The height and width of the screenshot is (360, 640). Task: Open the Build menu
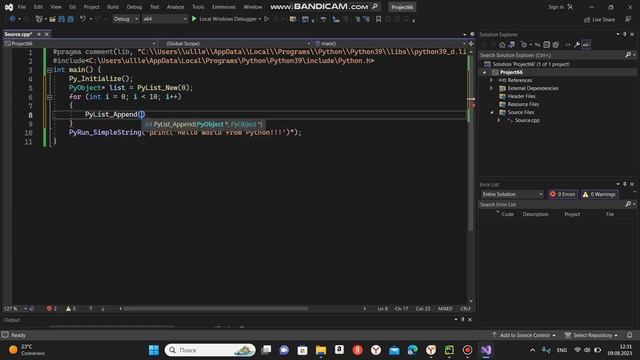pyautogui.click(x=113, y=7)
